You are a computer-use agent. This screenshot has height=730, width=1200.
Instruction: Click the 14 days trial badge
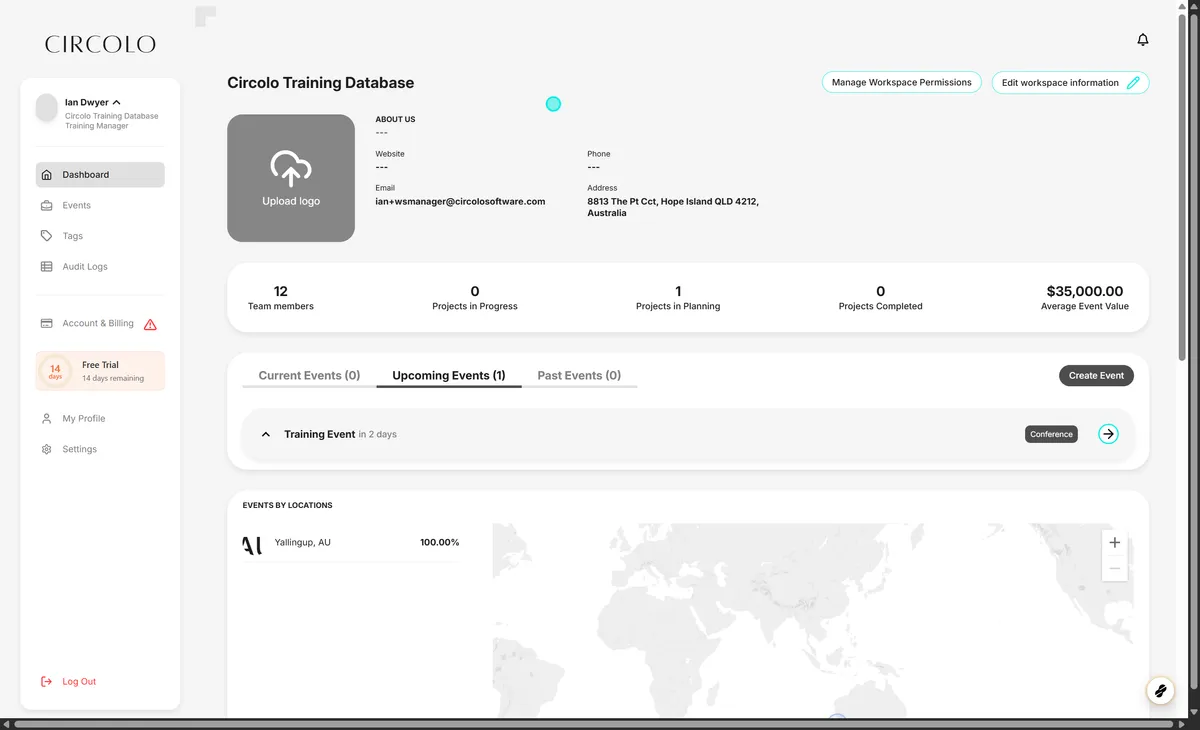(x=55, y=372)
